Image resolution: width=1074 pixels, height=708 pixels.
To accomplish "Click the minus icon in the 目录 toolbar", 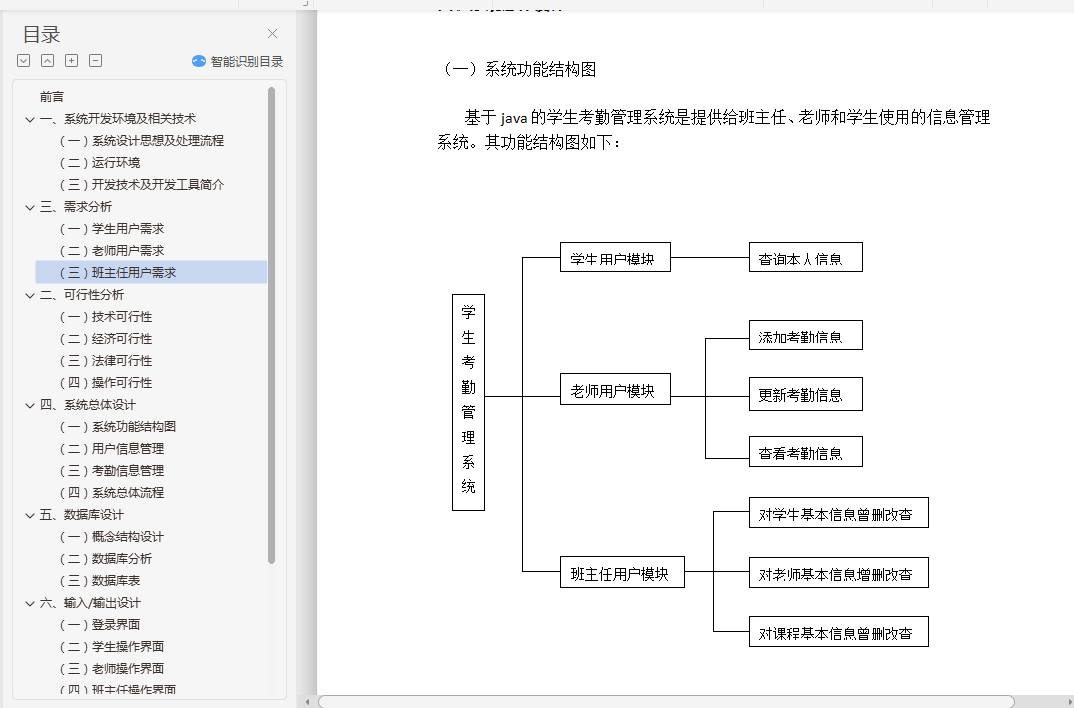I will 96,60.
